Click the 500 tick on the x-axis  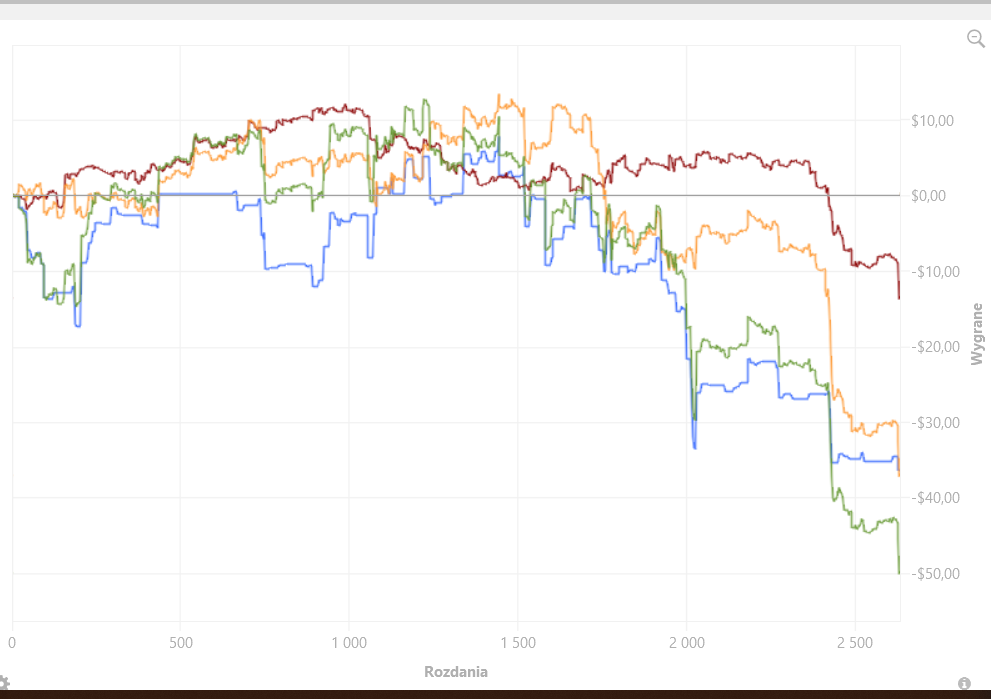(x=181, y=643)
